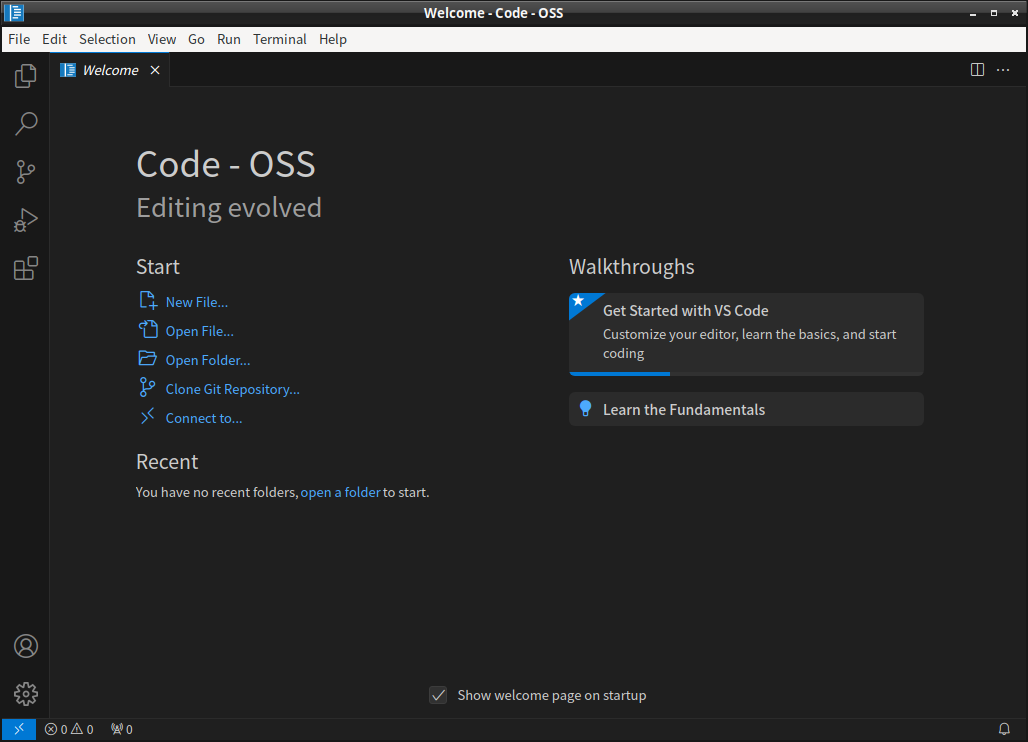Viewport: 1028px width, 742px height.
Task: Click the Connect to... link
Action: 204,418
